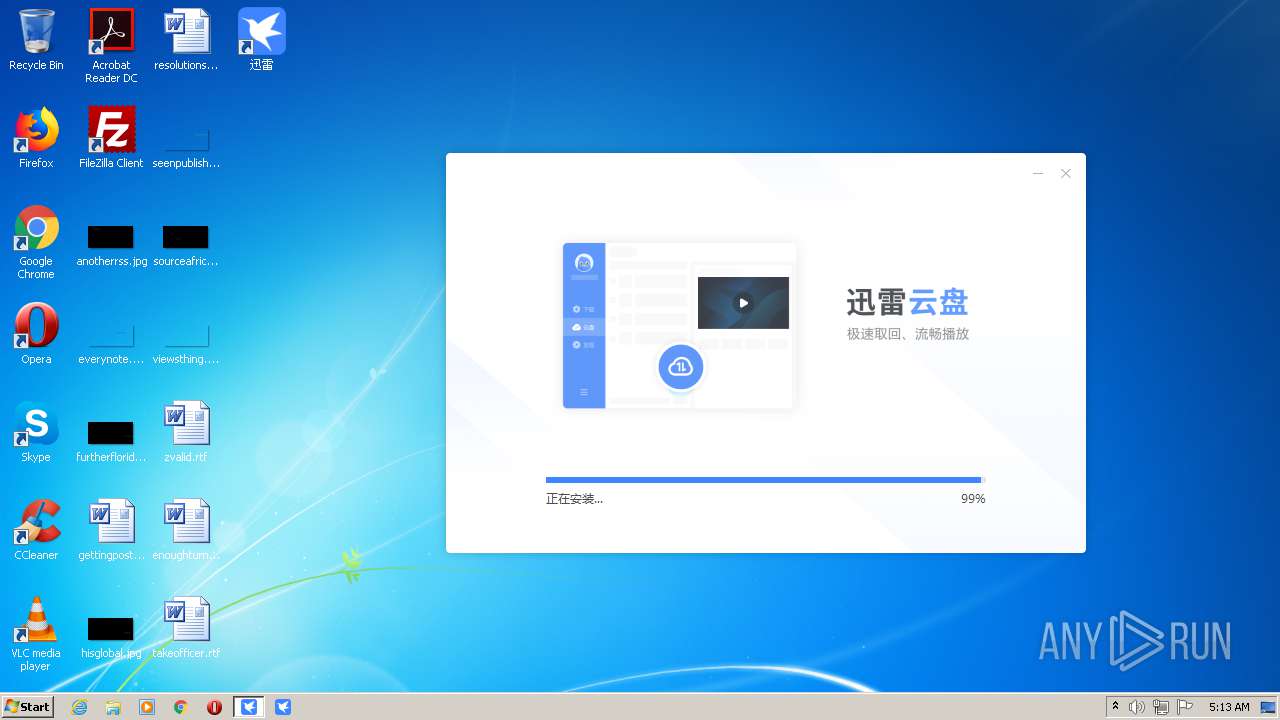The width and height of the screenshot is (1280, 720).
Task: Open the volume speaker tray icon
Action: point(1137,707)
